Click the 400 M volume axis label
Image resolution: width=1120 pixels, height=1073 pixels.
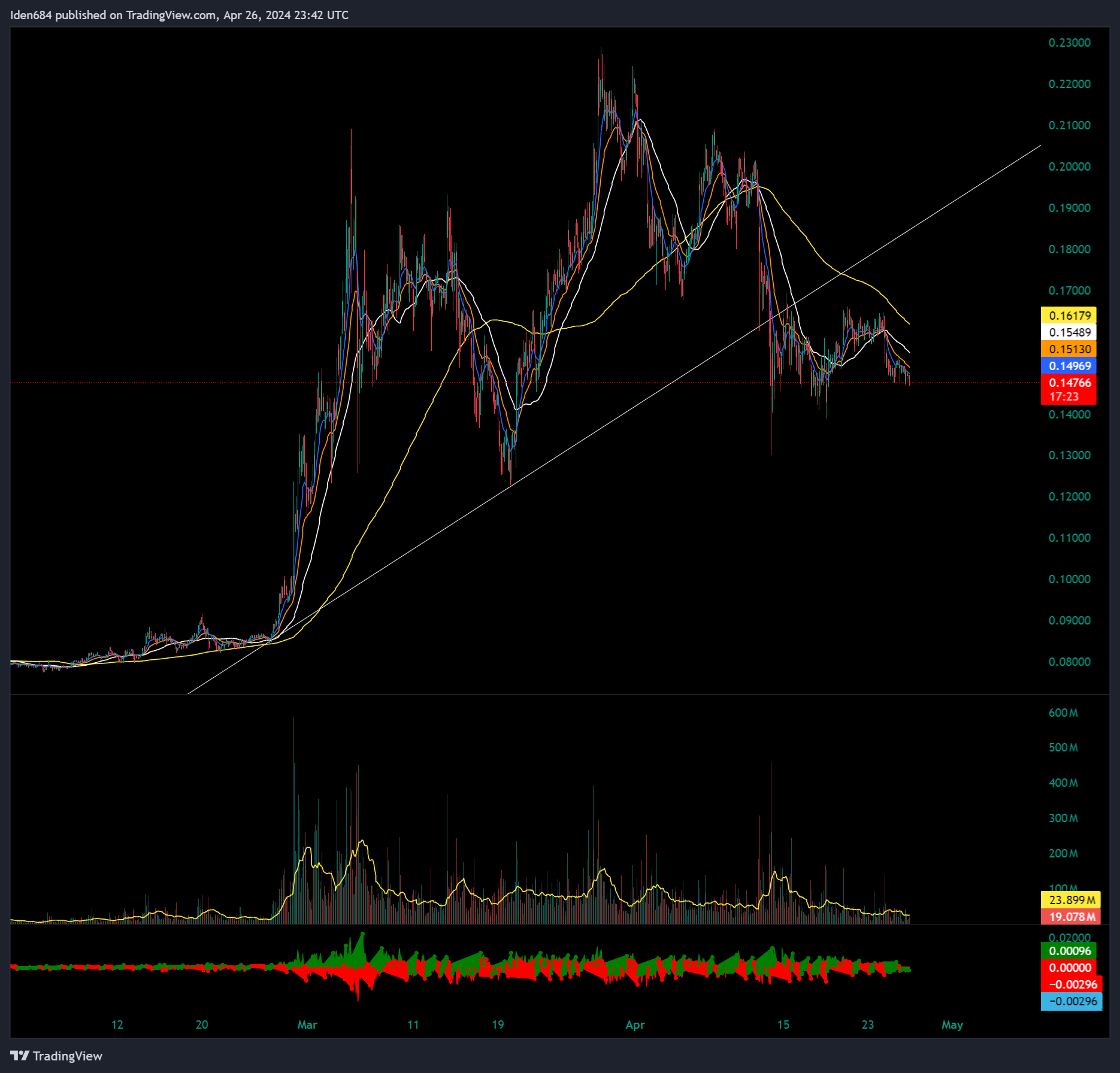click(x=1063, y=783)
